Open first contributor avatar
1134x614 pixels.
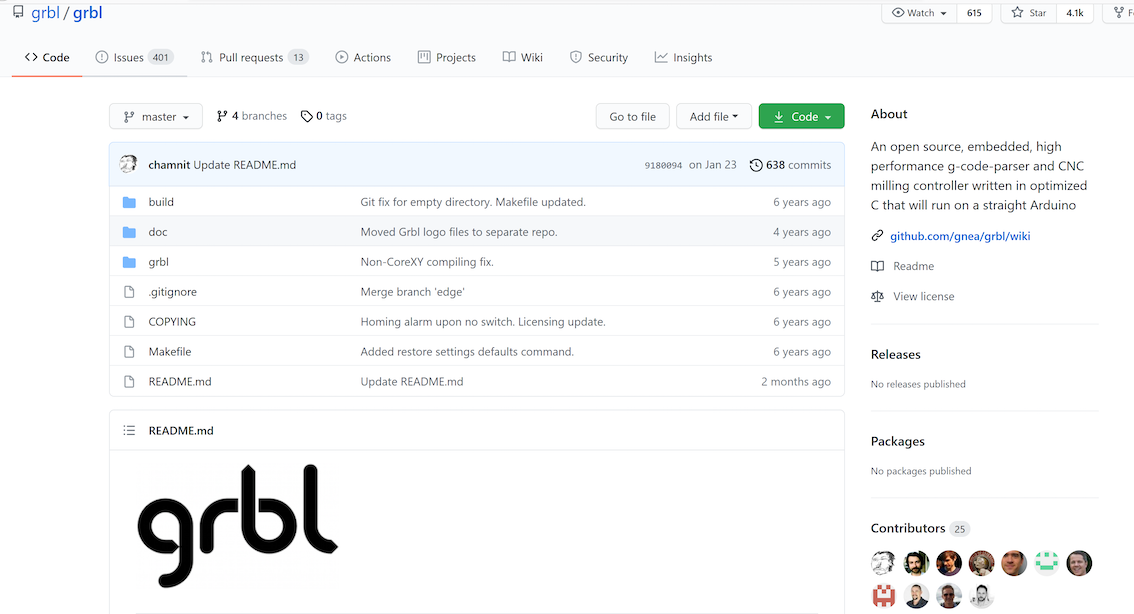click(x=884, y=563)
